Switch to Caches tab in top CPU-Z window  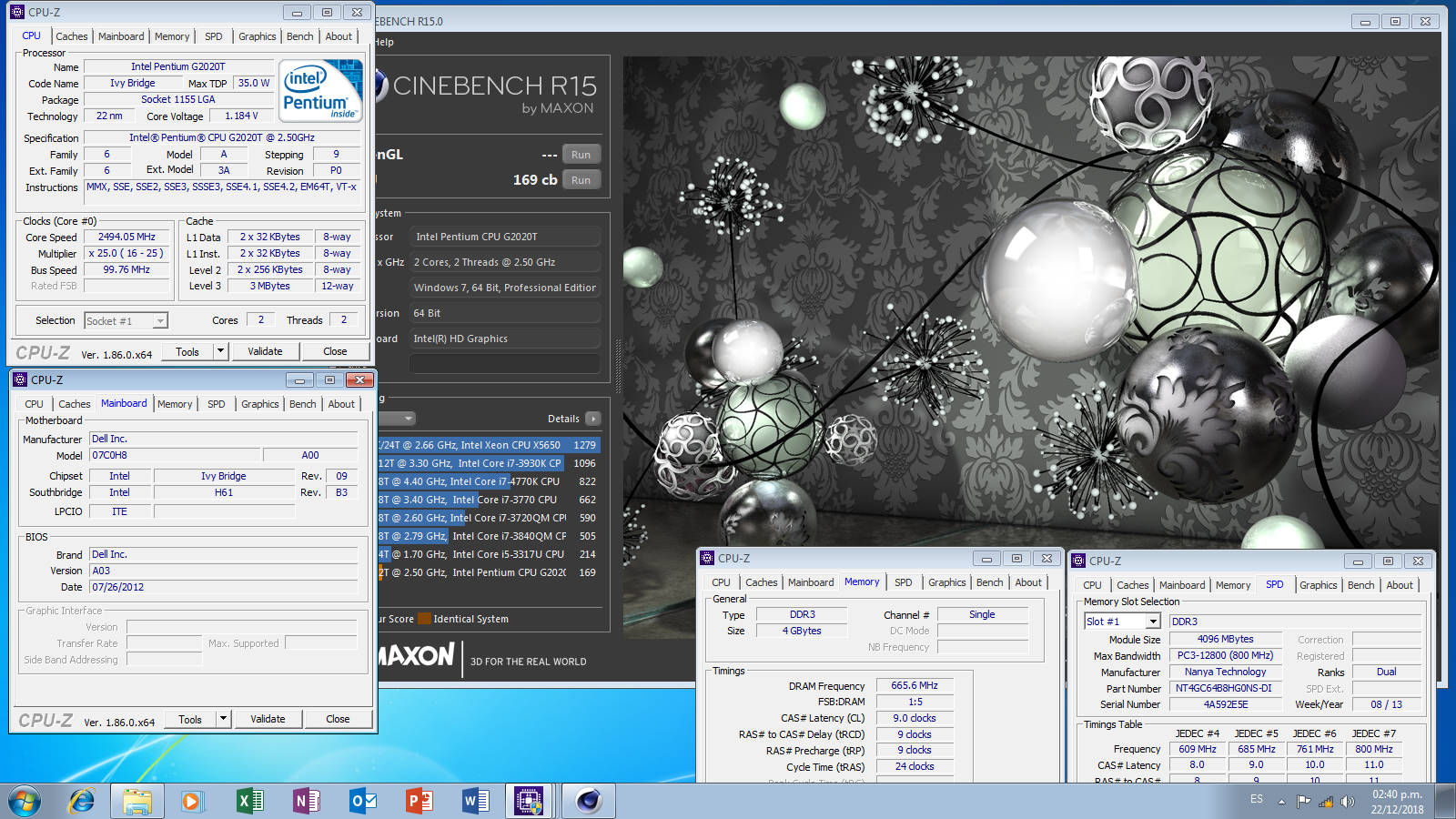click(72, 36)
